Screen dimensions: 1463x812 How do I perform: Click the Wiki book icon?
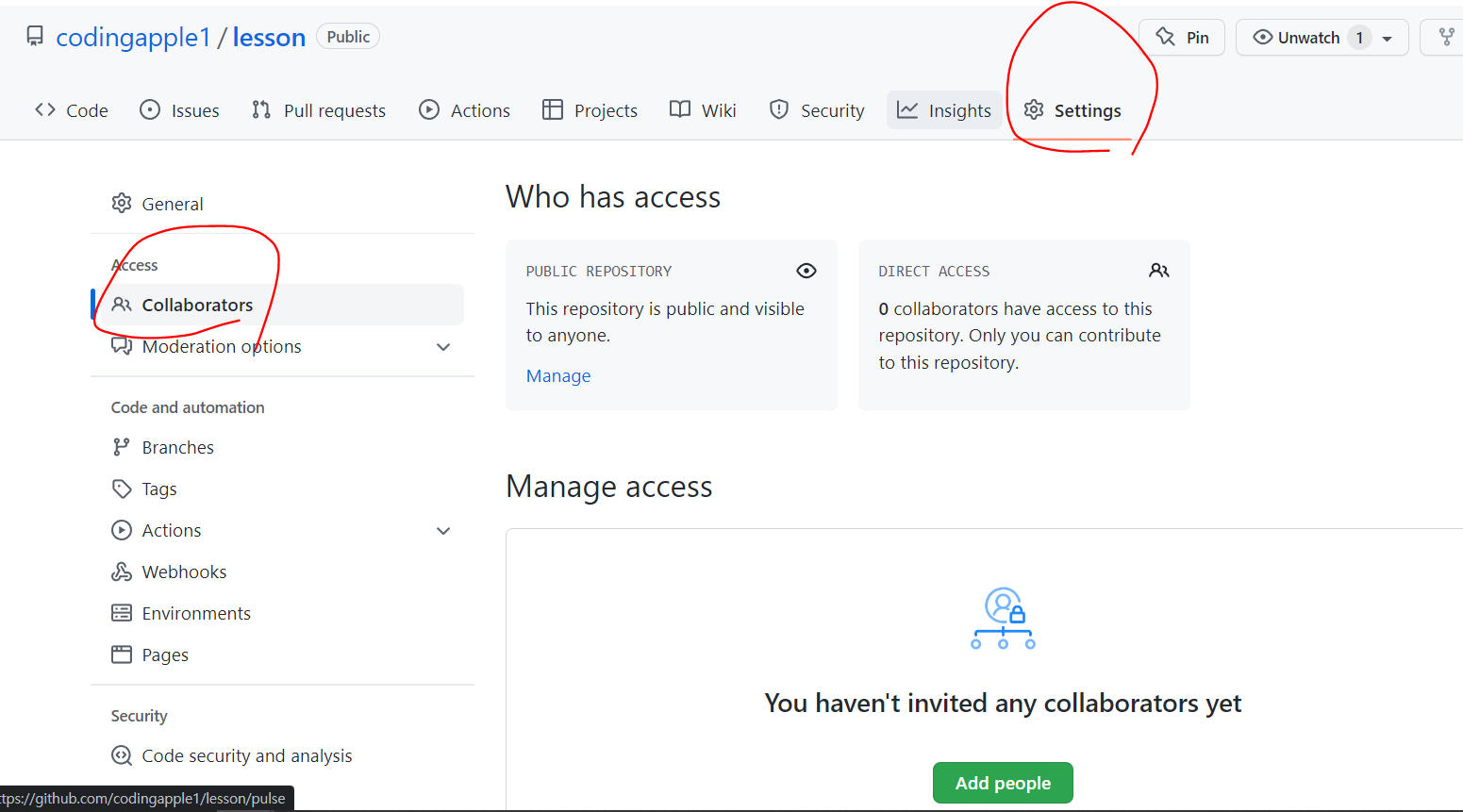(680, 109)
